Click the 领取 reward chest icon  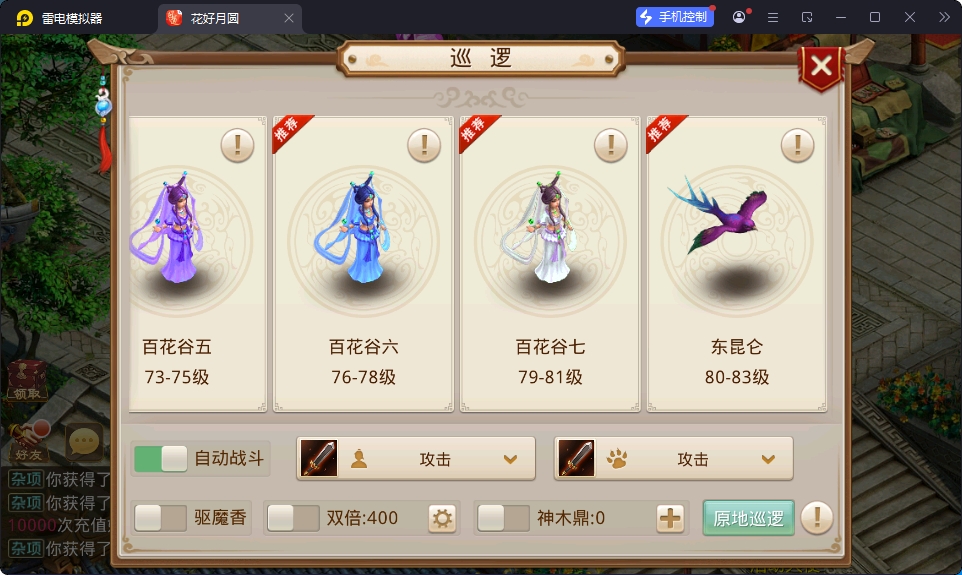(27, 380)
